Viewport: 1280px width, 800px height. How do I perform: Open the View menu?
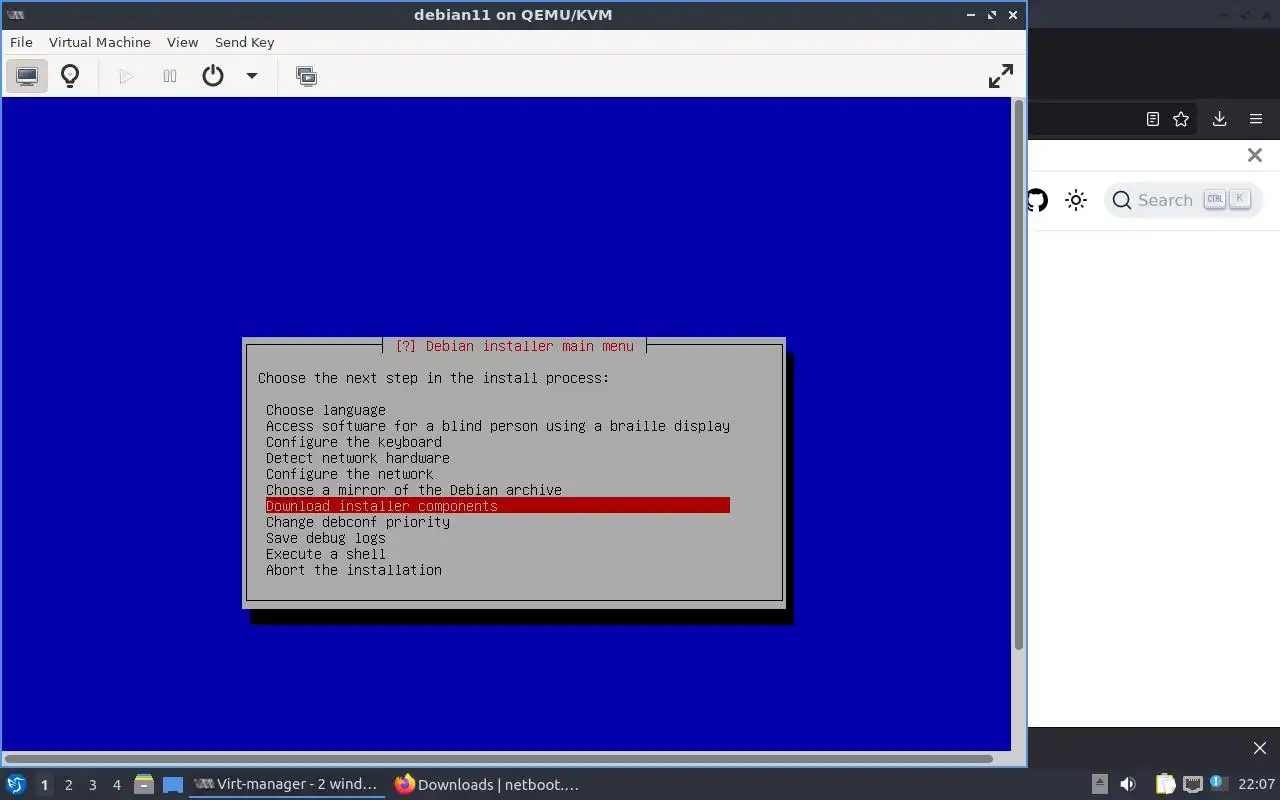pos(182,42)
